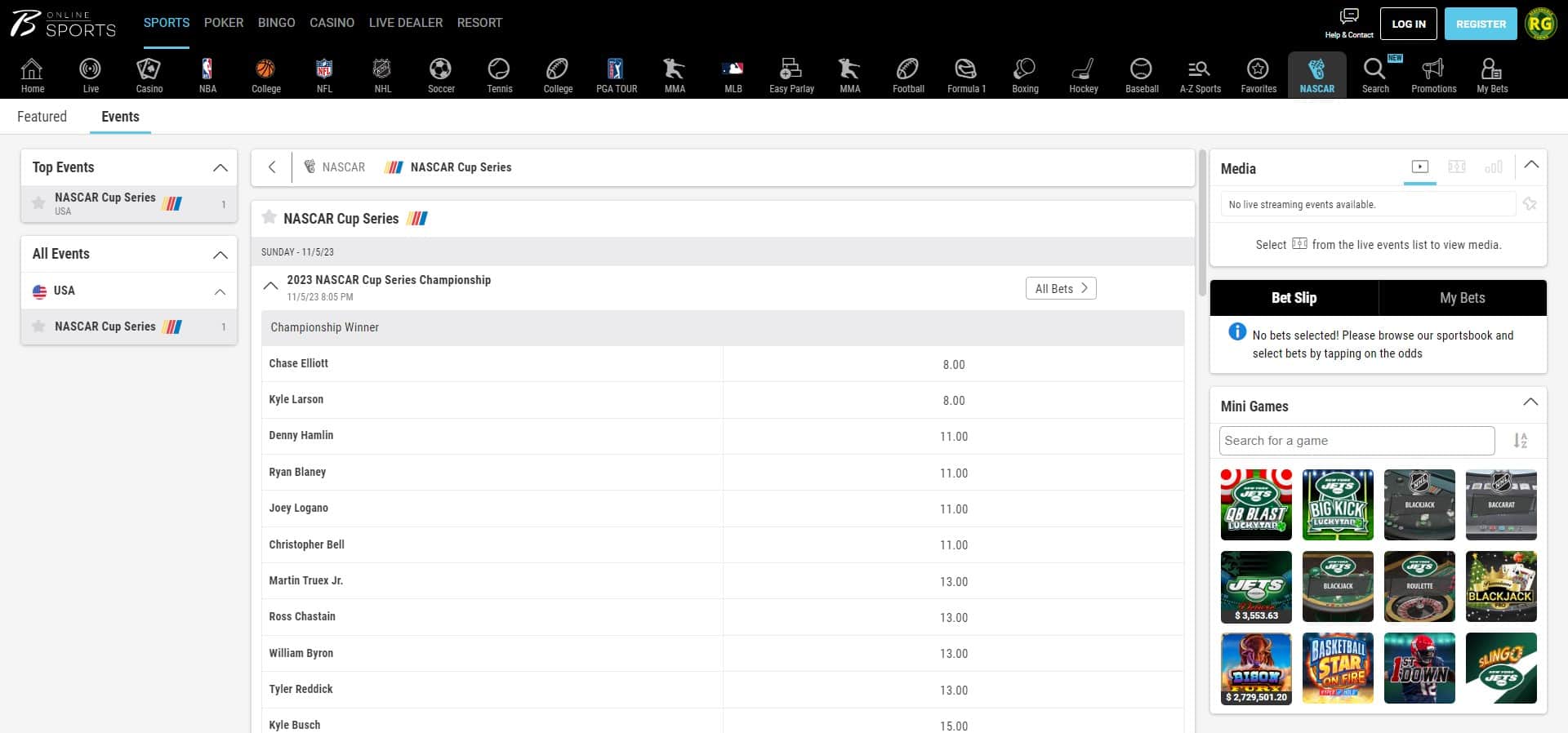The height and width of the screenshot is (733, 1568).
Task: Open All Bets for the championship
Action: point(1061,288)
